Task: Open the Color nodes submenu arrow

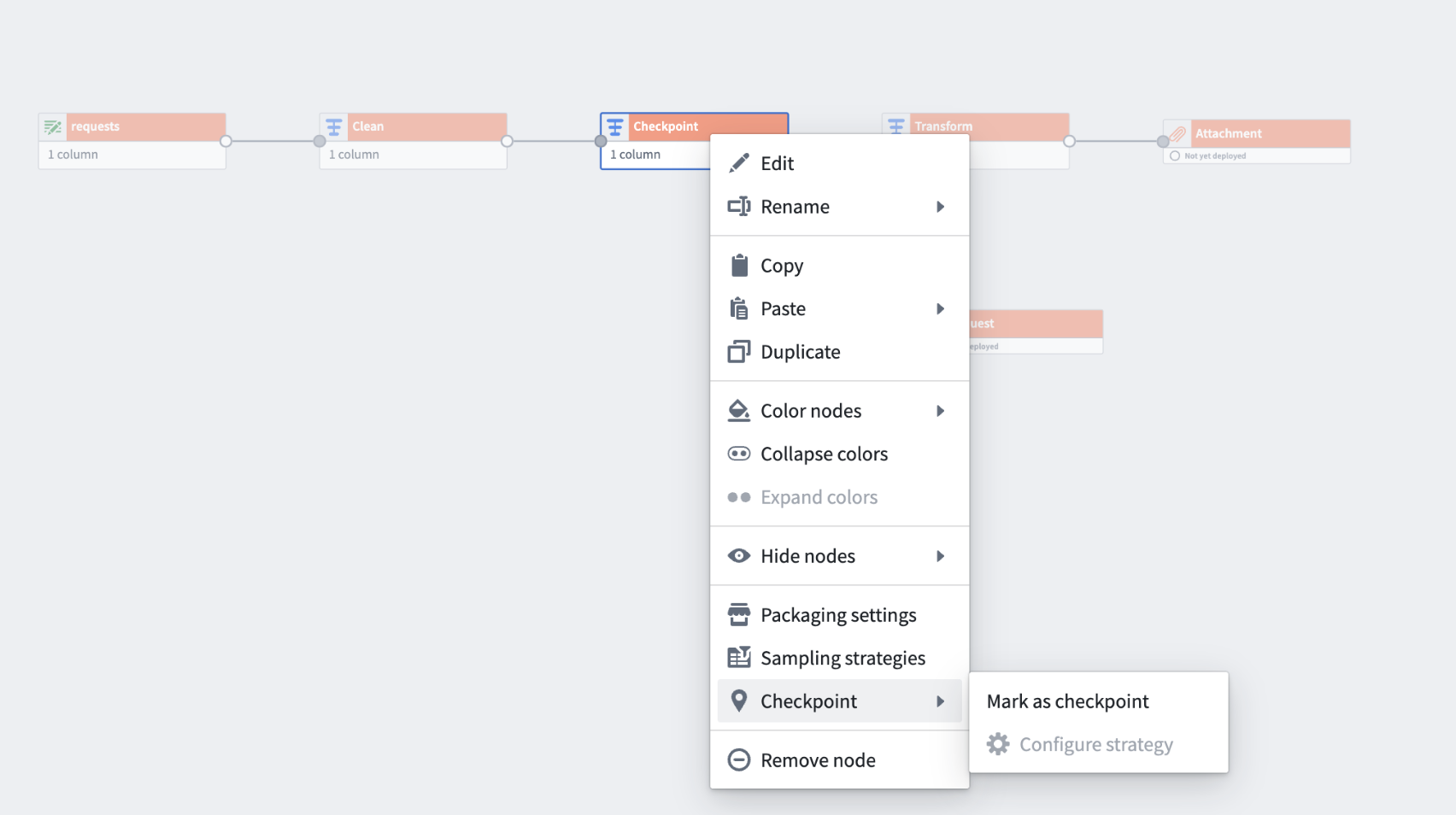Action: 940,411
